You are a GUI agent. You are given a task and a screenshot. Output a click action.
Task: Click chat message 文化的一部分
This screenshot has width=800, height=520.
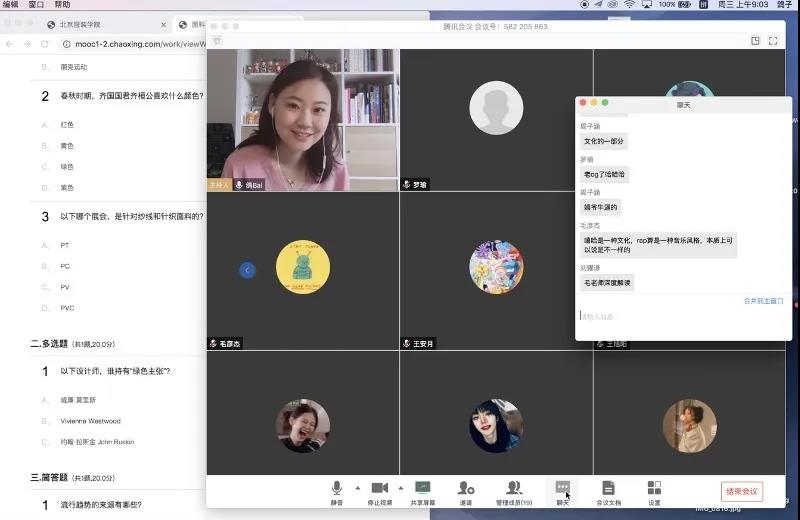tap(604, 141)
